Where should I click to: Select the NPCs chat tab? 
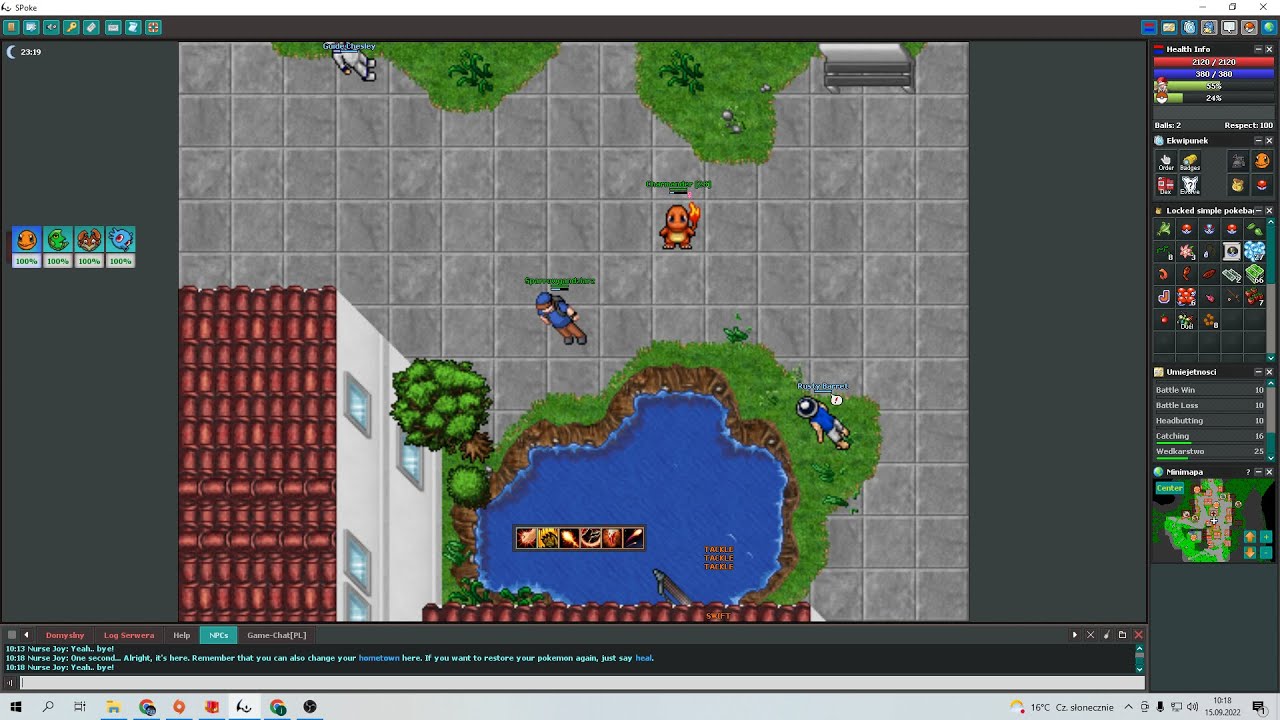point(219,635)
